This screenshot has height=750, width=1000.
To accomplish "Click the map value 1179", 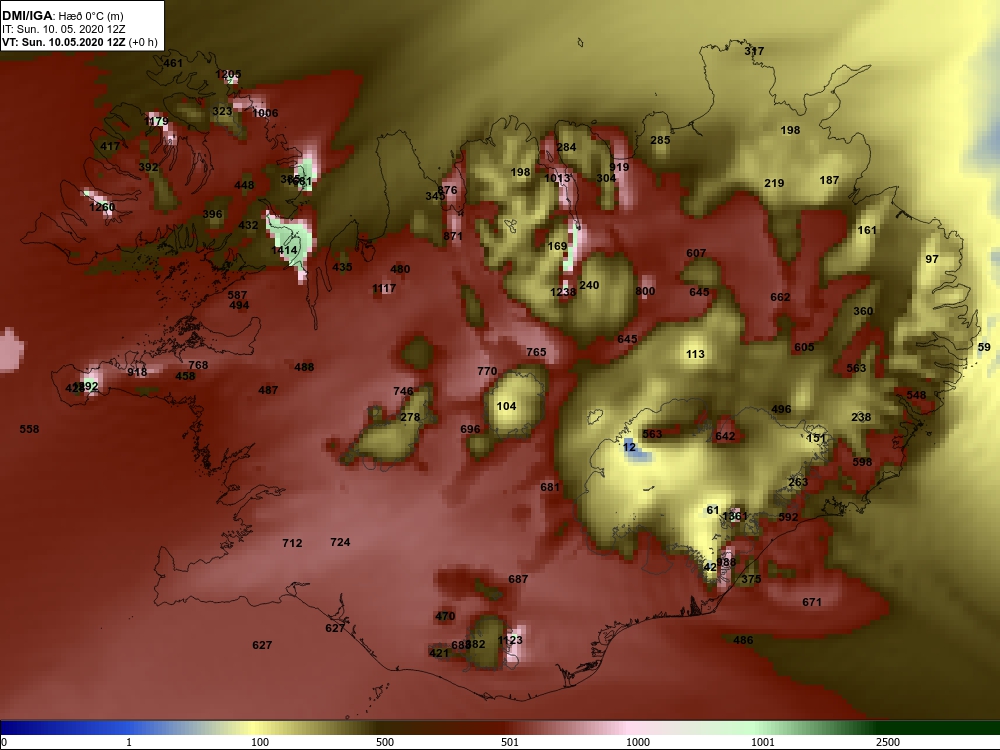I will (156, 121).
